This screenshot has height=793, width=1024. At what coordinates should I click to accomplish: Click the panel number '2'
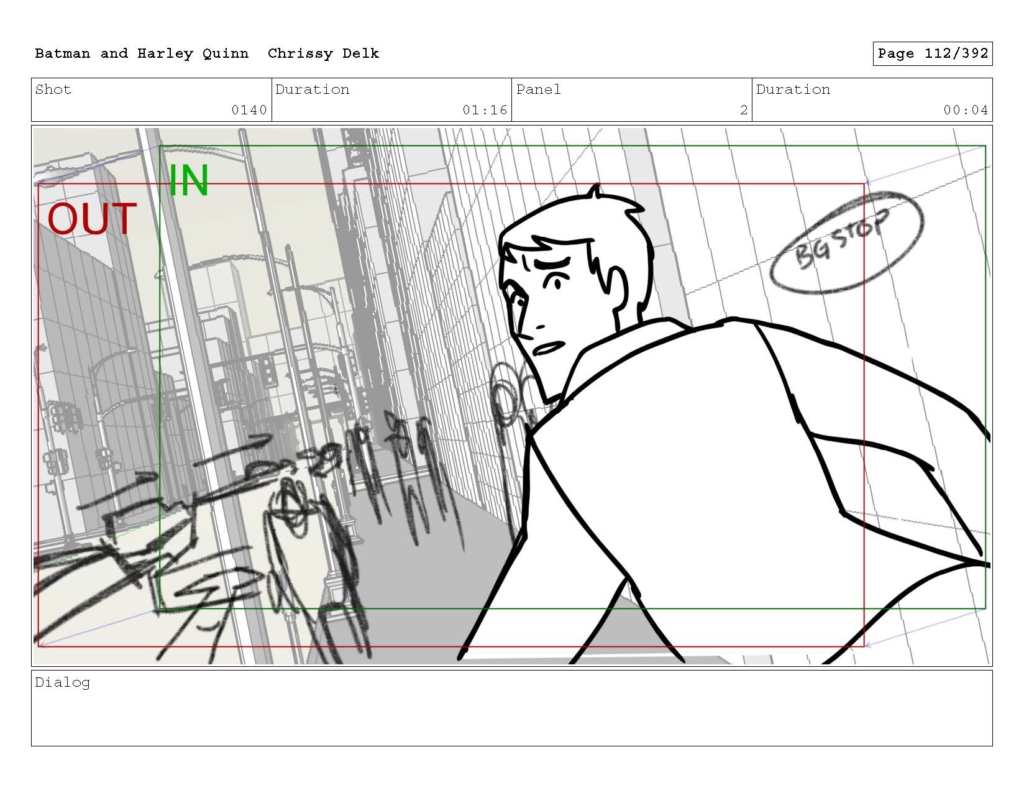(743, 110)
